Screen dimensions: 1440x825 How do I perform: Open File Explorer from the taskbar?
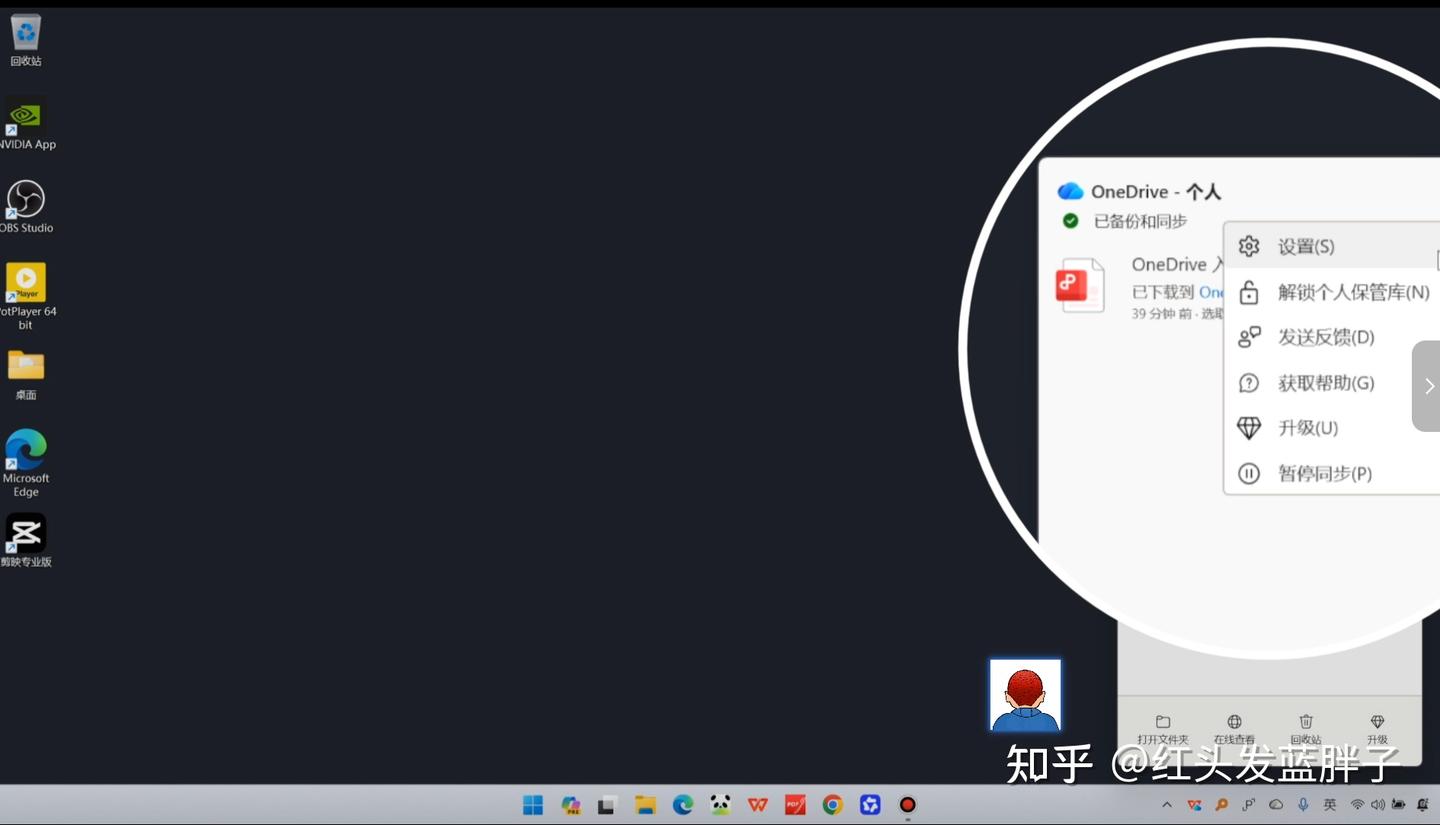coord(645,805)
